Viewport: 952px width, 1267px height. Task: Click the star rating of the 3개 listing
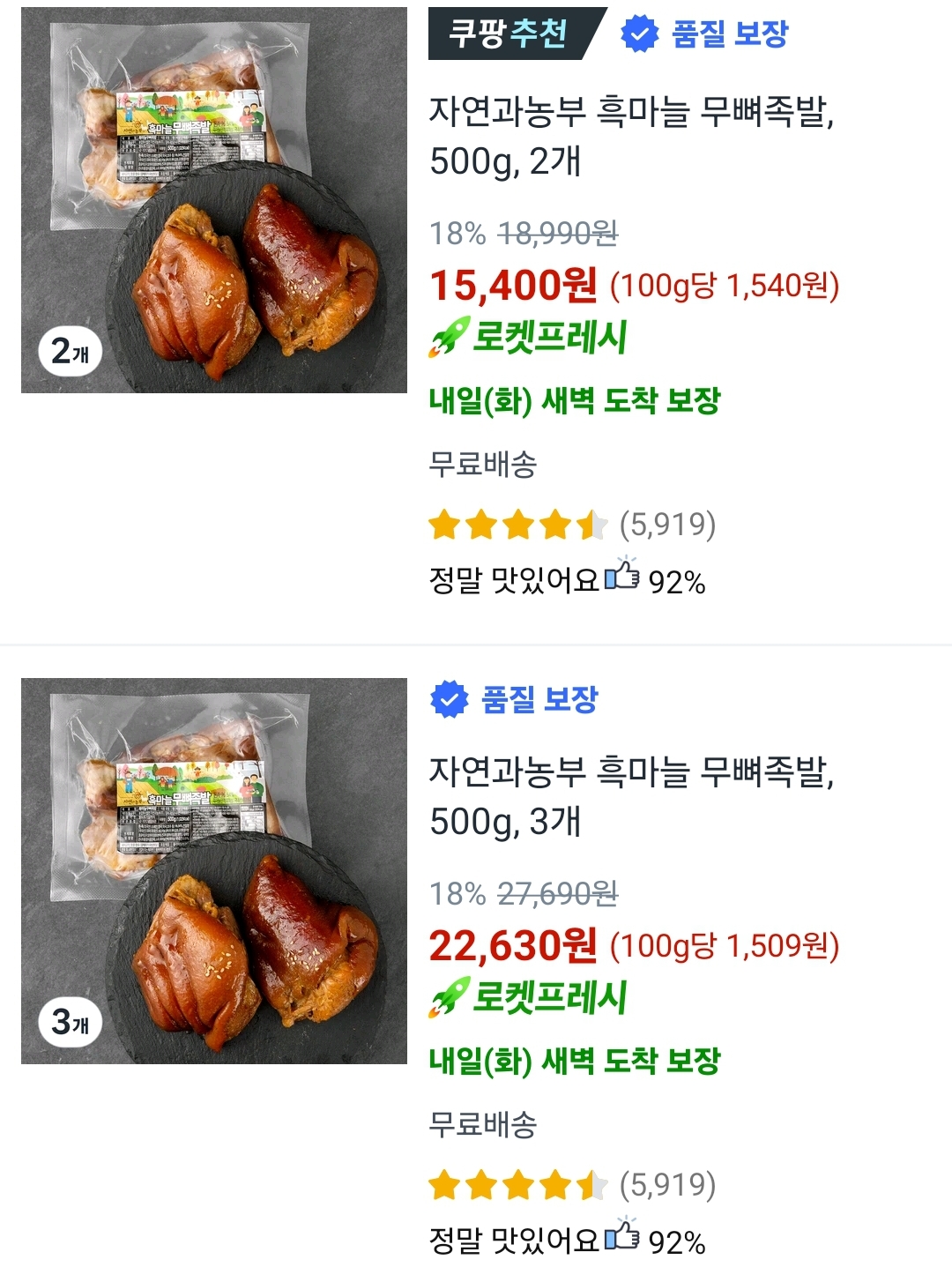(x=517, y=1186)
